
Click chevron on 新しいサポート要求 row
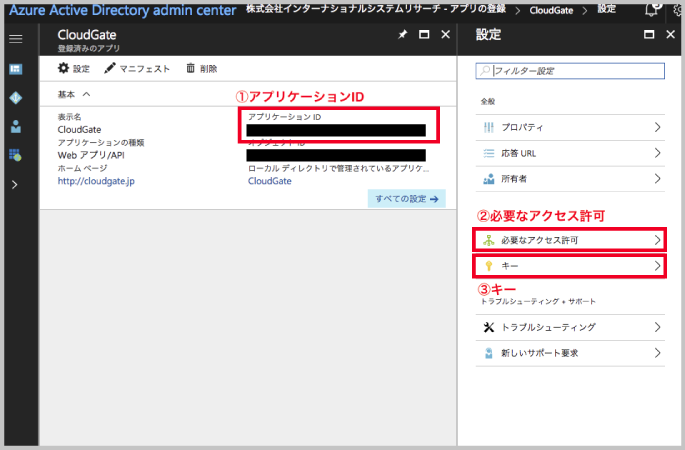(x=657, y=353)
